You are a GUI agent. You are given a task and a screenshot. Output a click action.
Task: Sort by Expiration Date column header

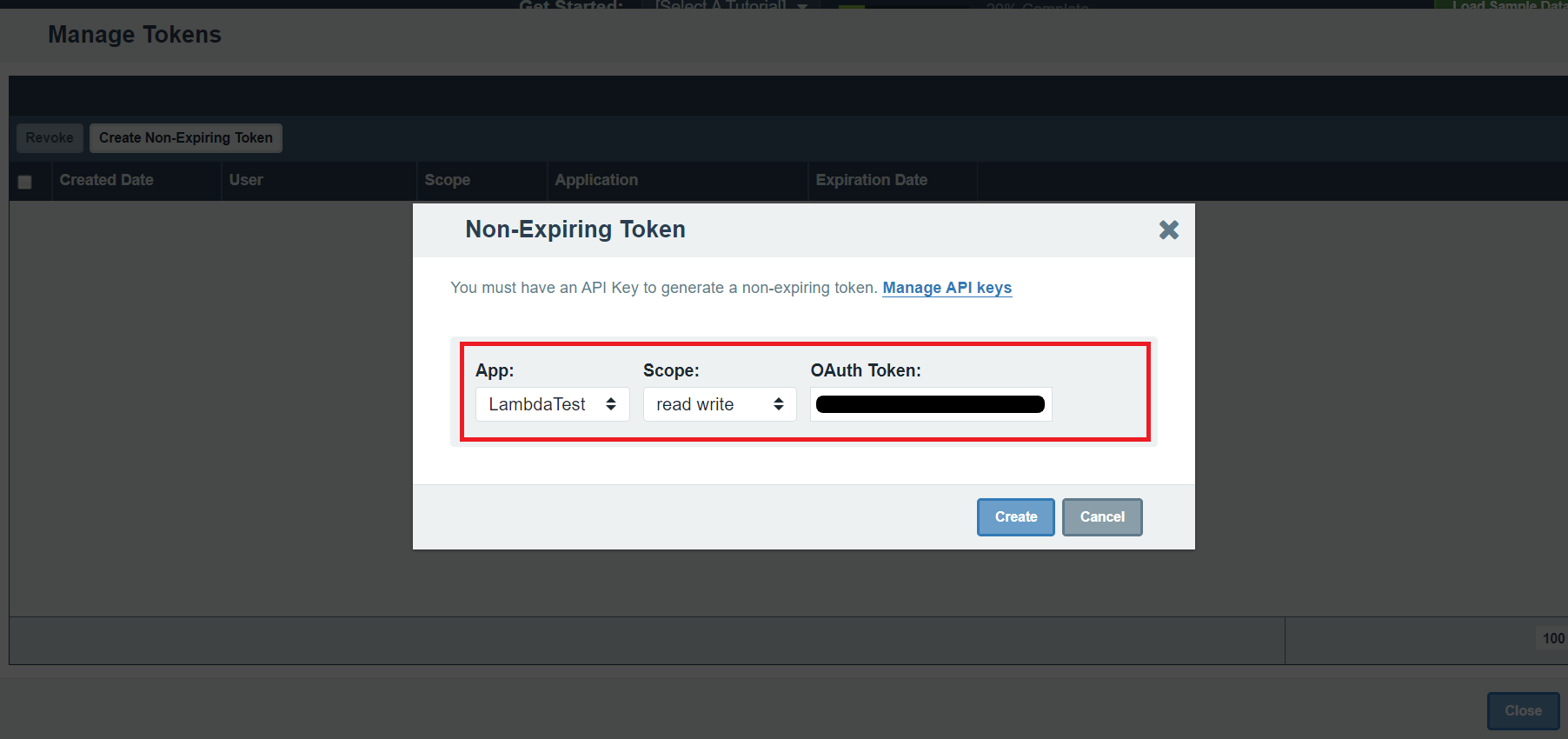(x=871, y=180)
